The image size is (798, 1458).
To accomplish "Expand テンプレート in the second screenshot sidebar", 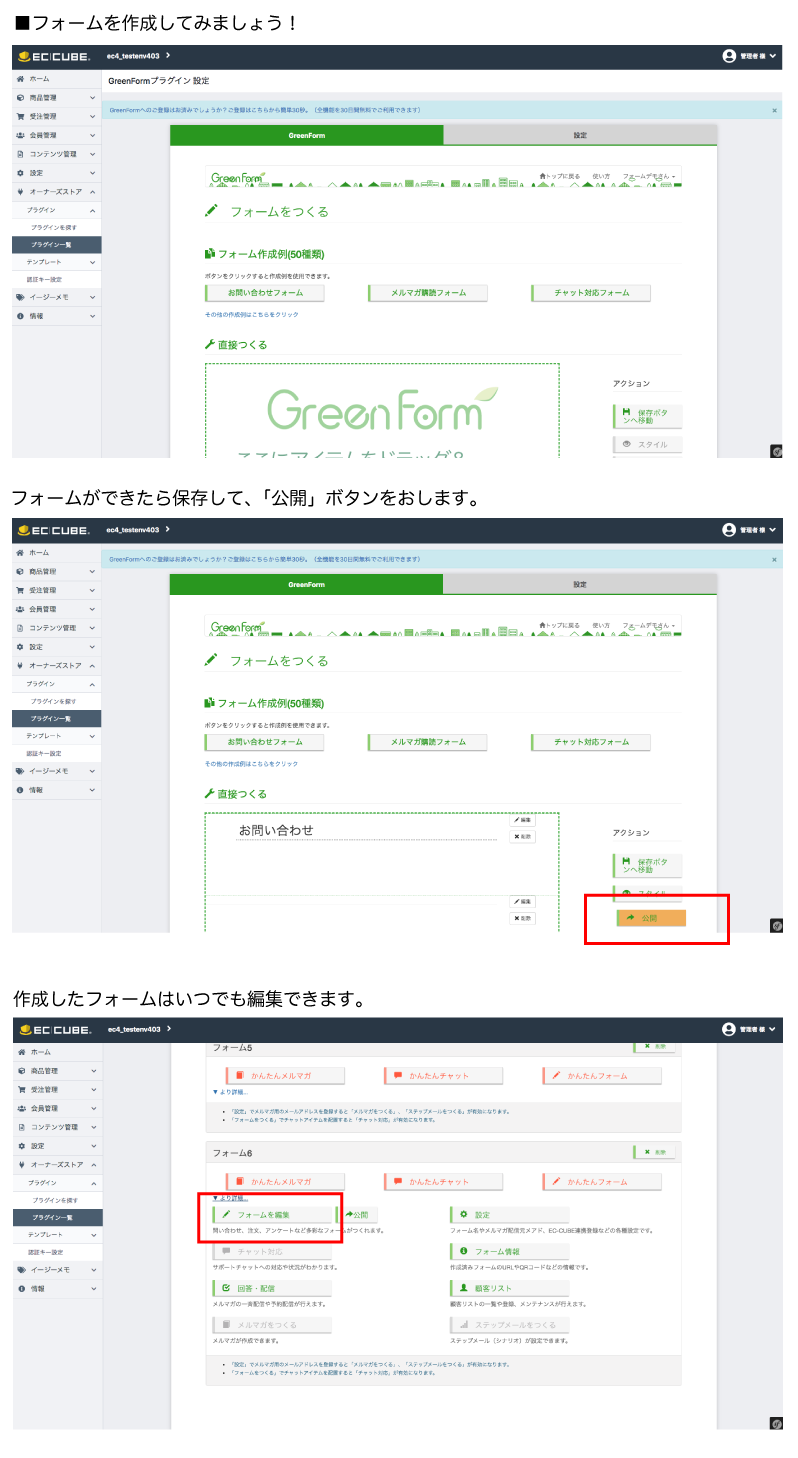I will point(56,736).
